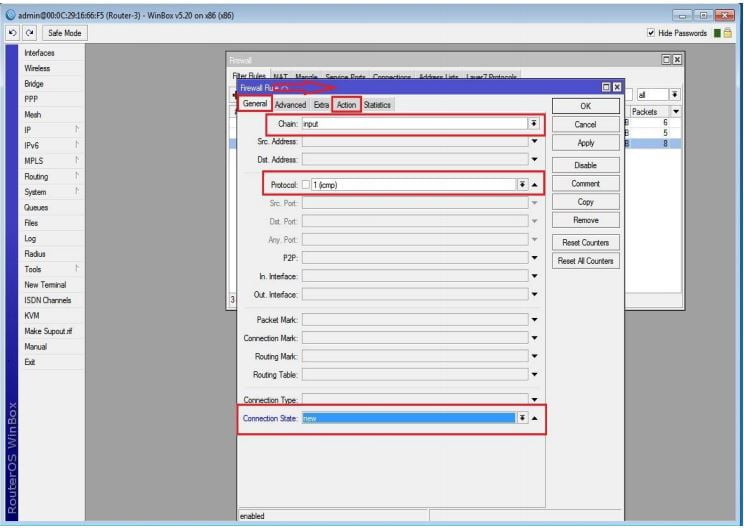Expand the Src. Address field arrow

(x=535, y=141)
